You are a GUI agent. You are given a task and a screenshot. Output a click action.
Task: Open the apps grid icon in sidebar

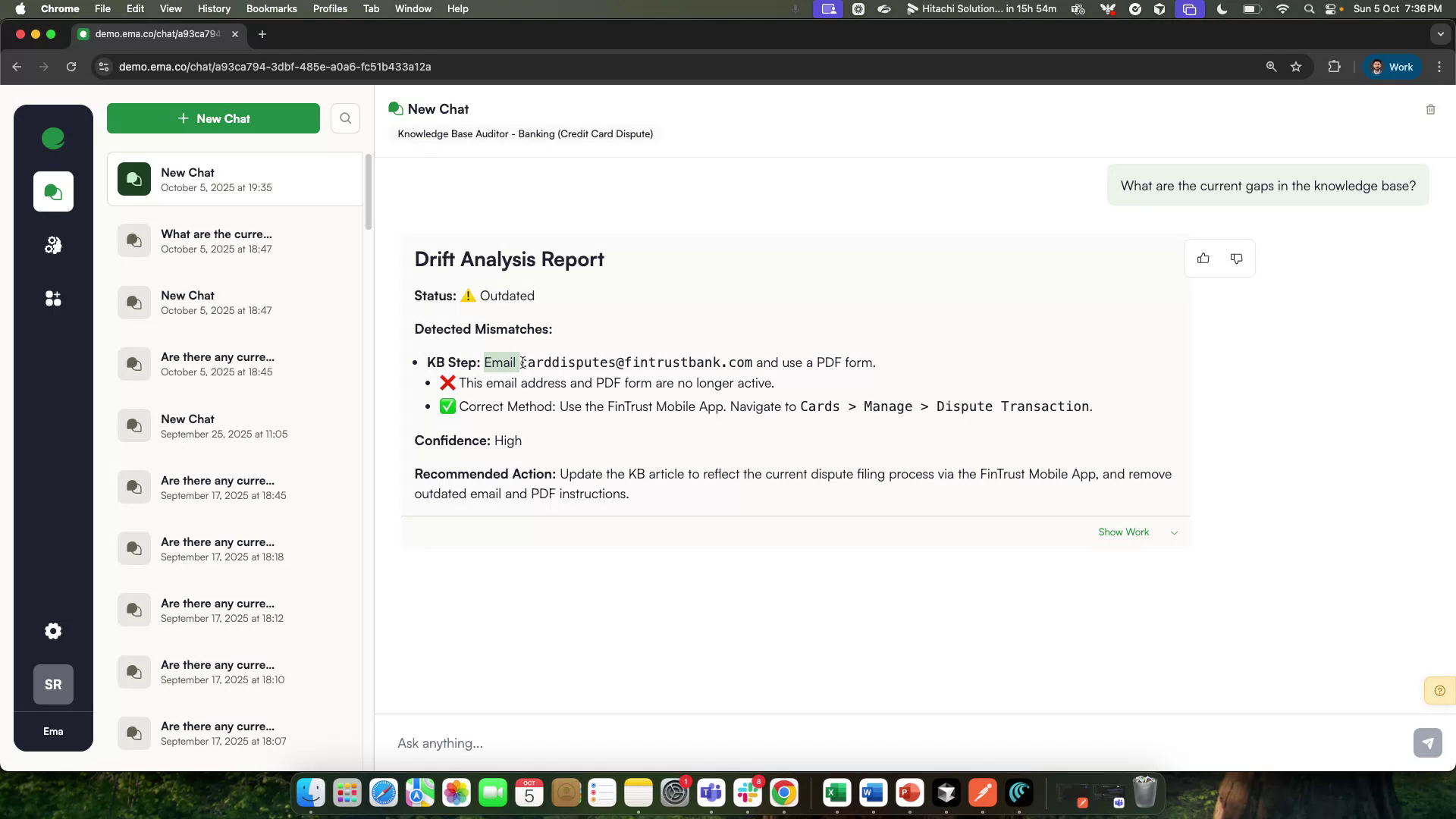pos(53,298)
